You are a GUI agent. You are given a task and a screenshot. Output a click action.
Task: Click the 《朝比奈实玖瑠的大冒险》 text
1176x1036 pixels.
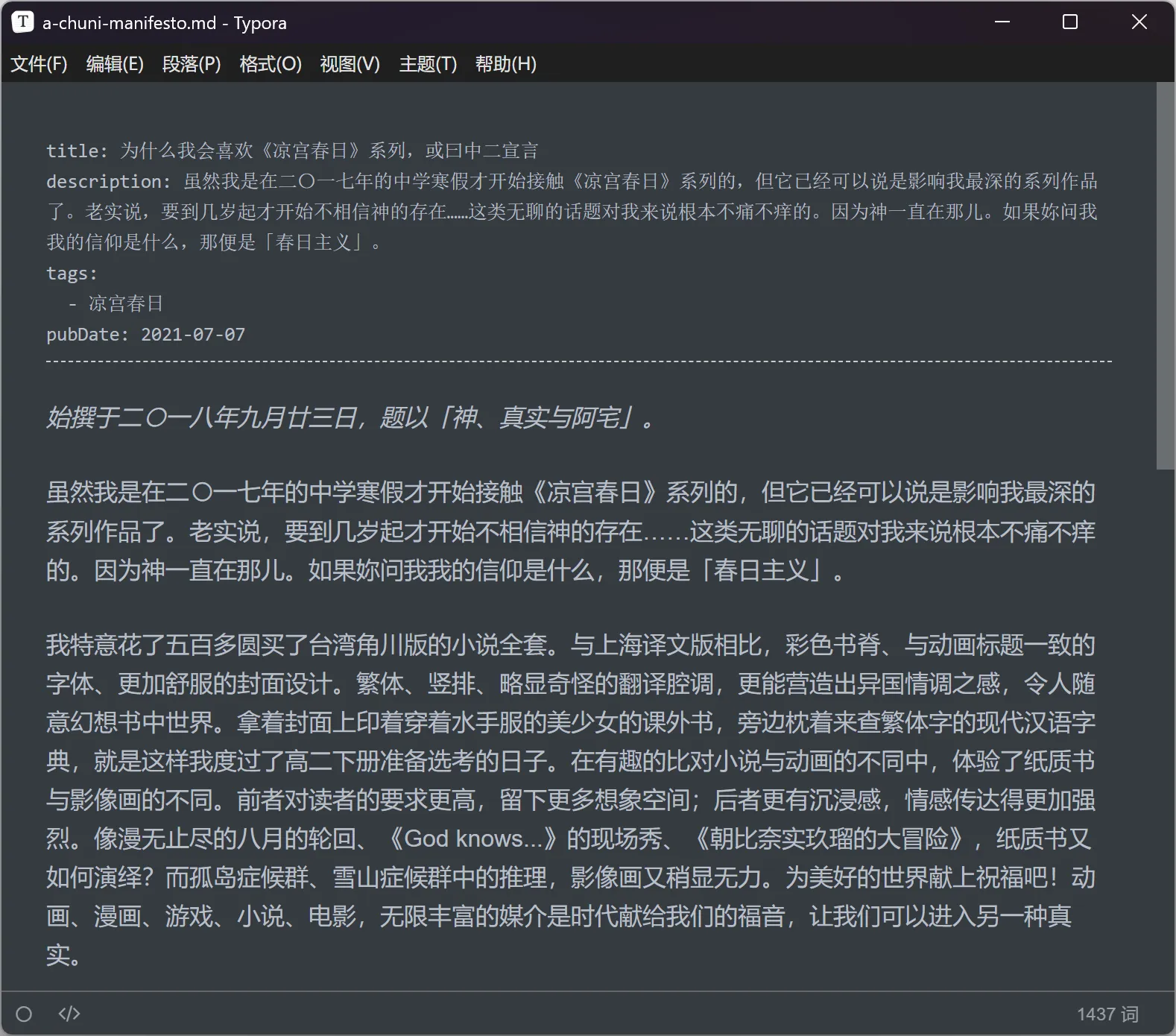click(x=831, y=838)
